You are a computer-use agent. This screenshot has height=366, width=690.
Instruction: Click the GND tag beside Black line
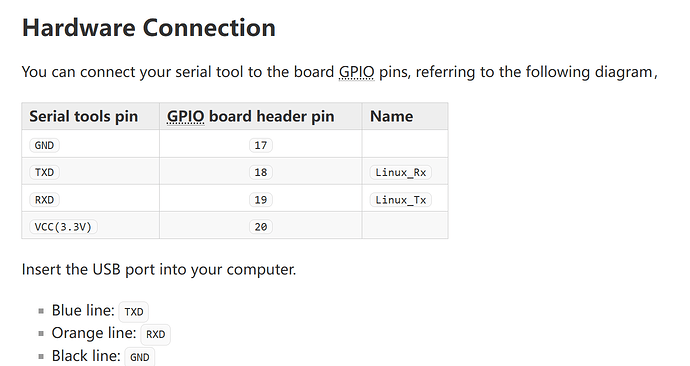pyautogui.click(x=140, y=357)
